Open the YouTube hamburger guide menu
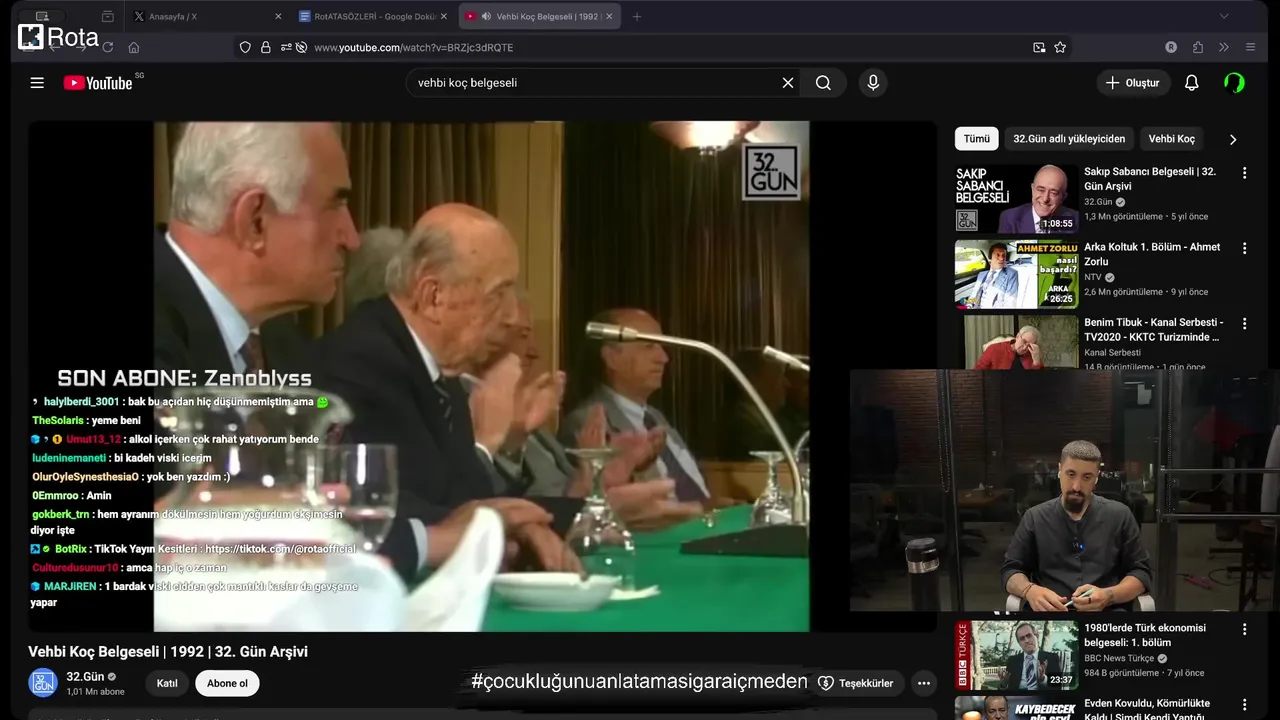 37,83
